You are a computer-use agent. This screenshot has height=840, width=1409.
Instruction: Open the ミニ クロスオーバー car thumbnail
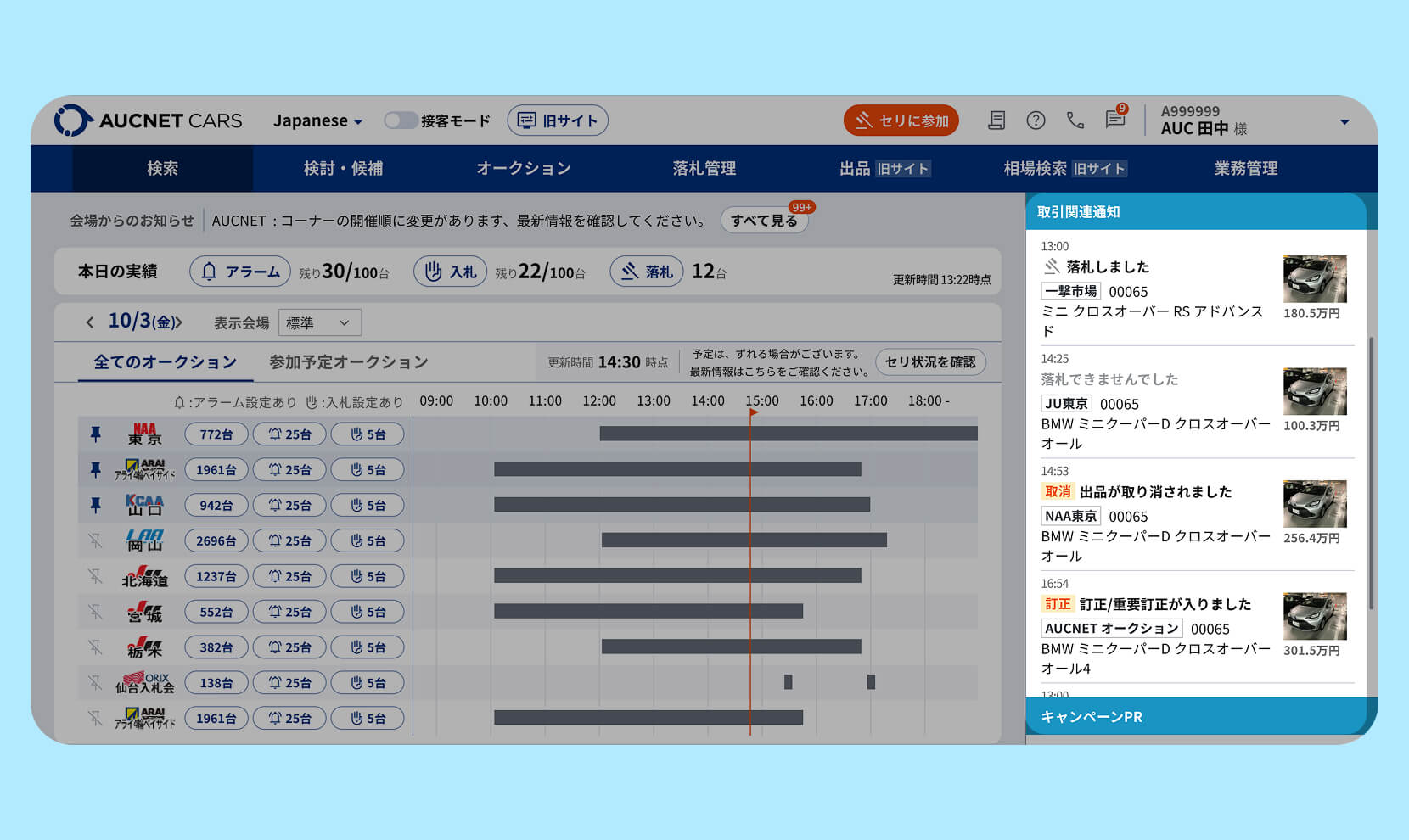click(x=1314, y=279)
